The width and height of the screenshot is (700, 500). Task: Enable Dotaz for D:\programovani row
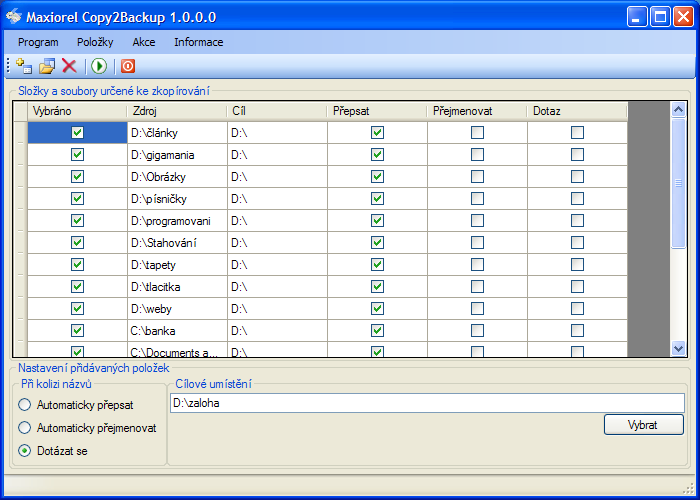[x=577, y=221]
